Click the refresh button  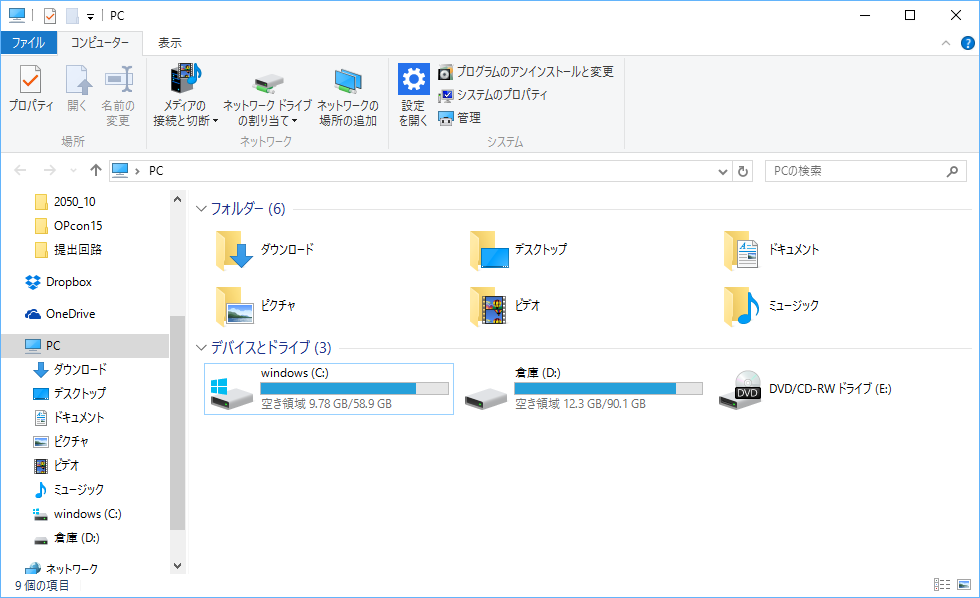(743, 171)
